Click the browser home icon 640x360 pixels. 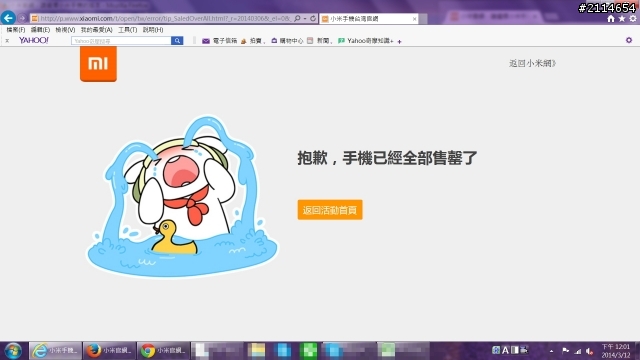tap(611, 19)
